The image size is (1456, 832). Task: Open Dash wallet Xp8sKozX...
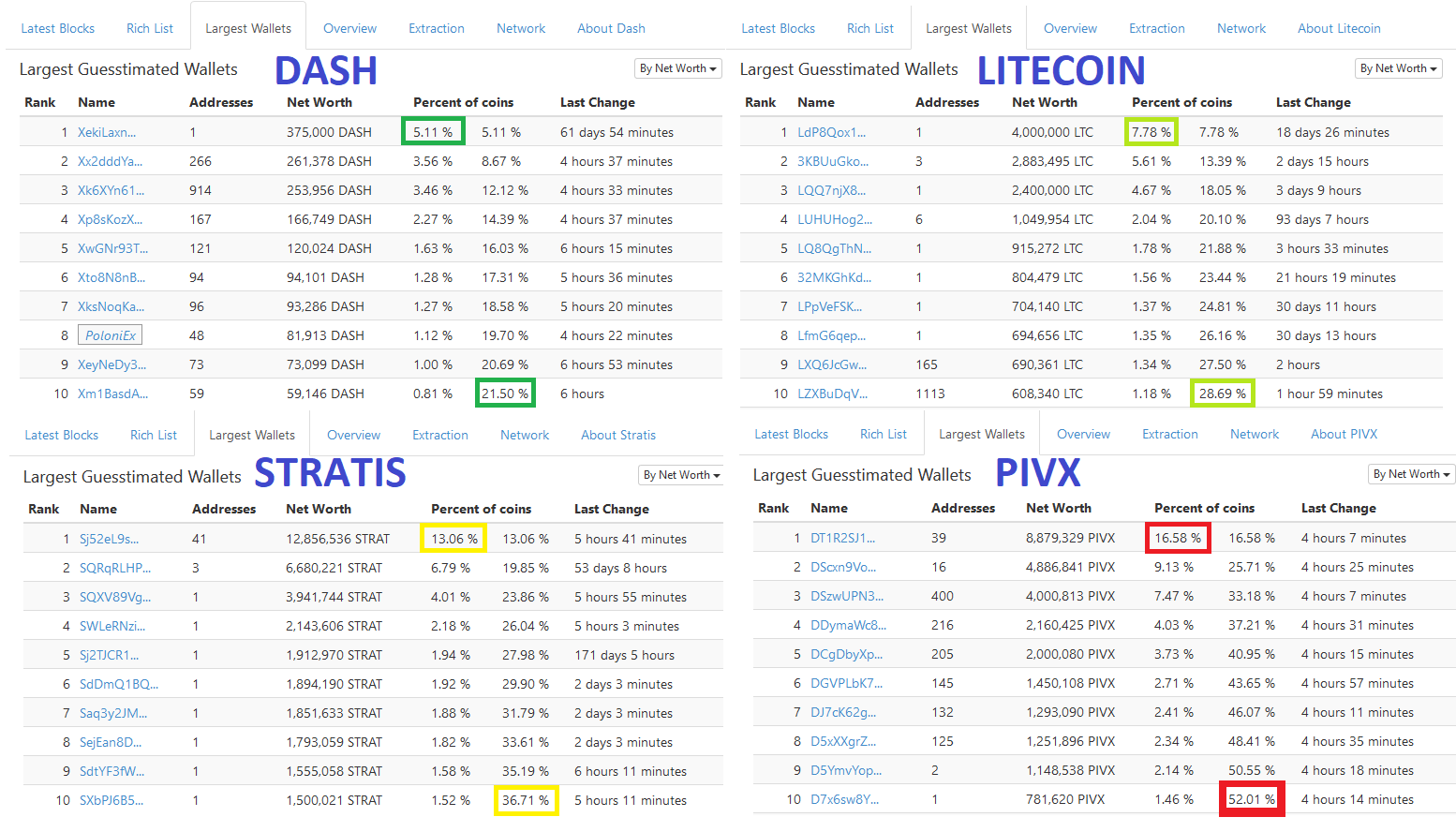(x=111, y=219)
